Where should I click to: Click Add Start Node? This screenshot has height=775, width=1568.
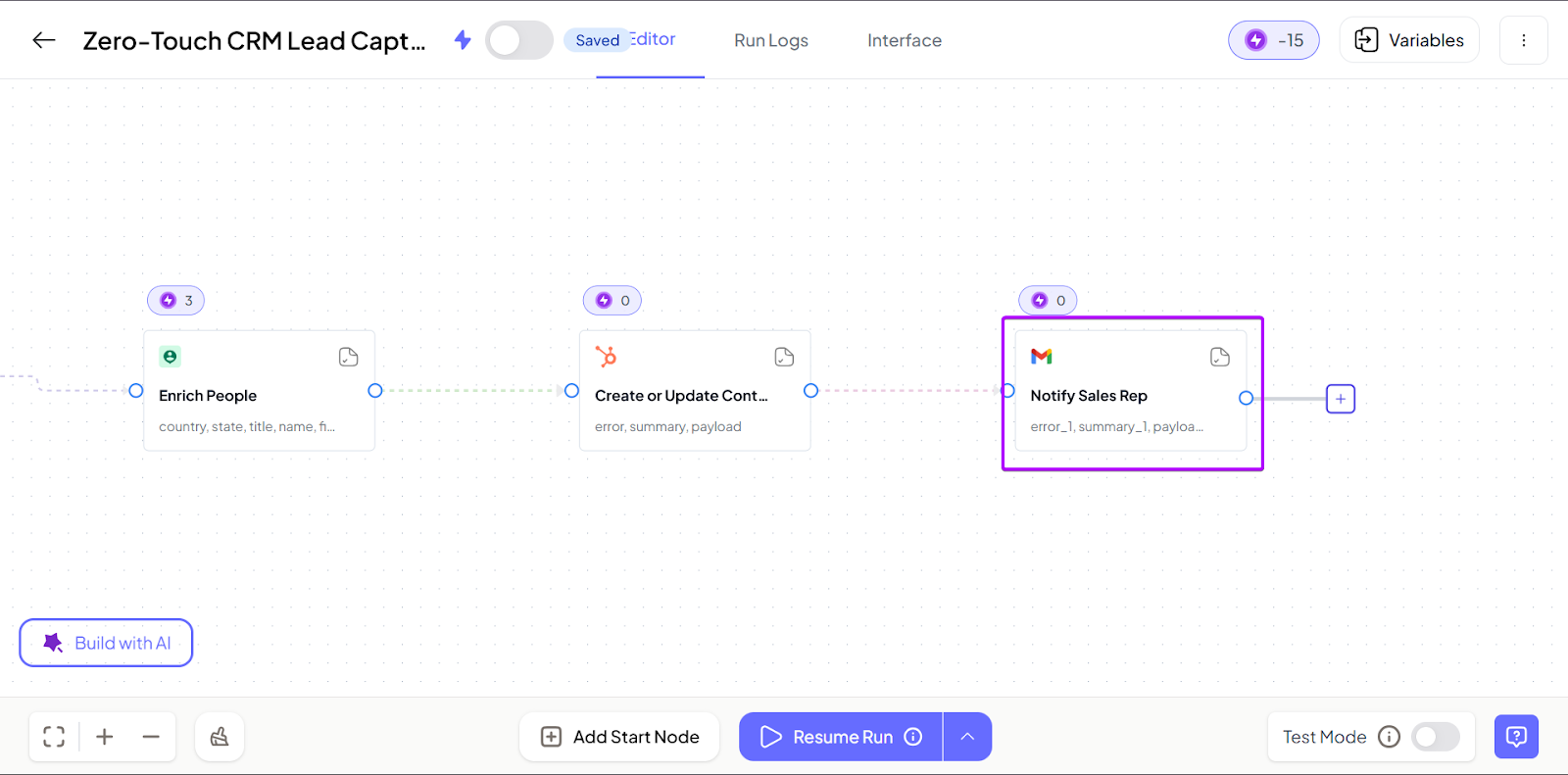coord(619,737)
